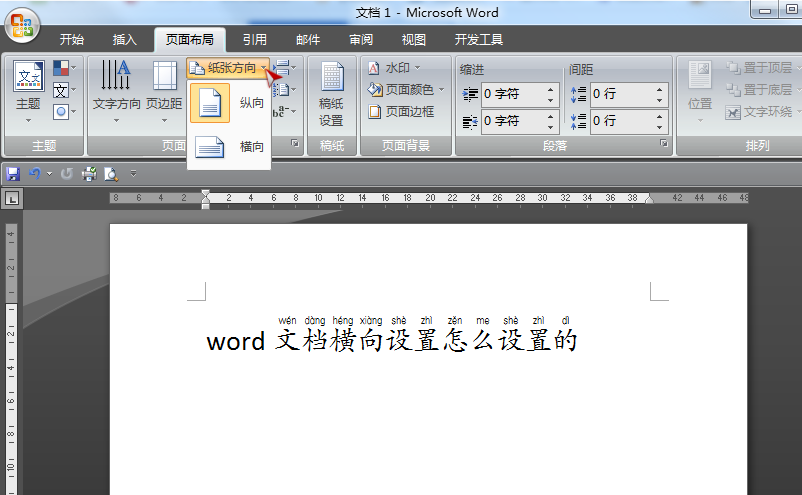Click right indent marker on ruler
Image resolution: width=802 pixels, height=495 pixels.
[649, 199]
